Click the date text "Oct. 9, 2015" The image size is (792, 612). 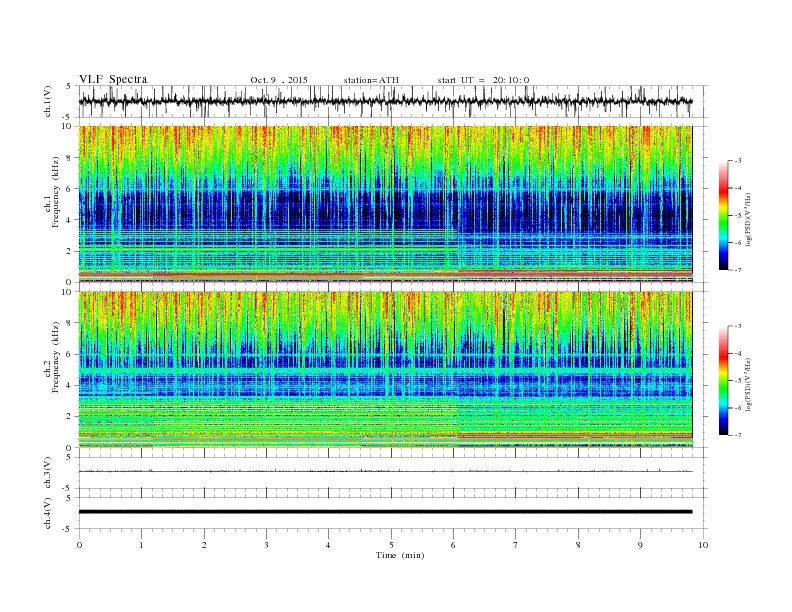pyautogui.click(x=279, y=80)
